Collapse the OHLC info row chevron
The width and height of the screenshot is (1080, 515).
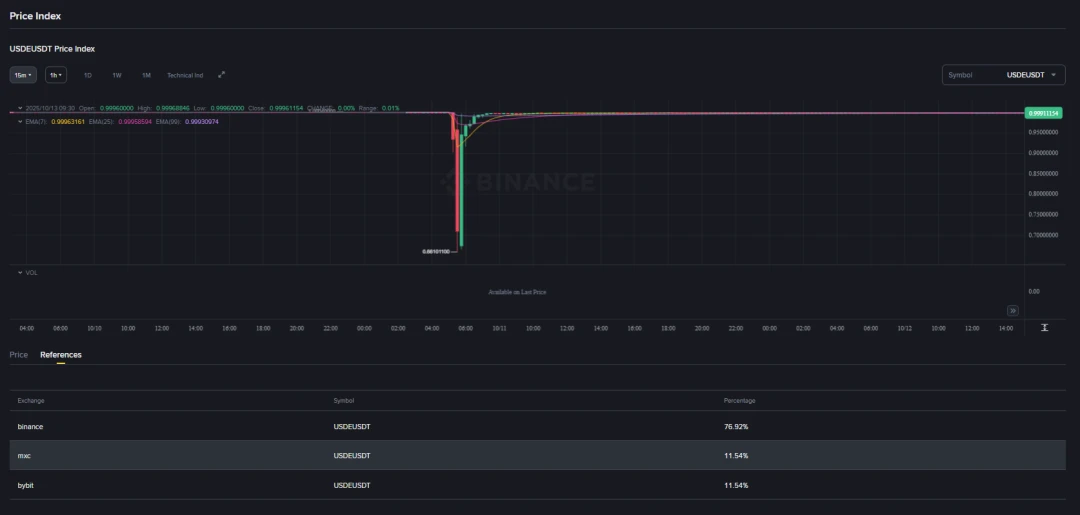(x=20, y=108)
